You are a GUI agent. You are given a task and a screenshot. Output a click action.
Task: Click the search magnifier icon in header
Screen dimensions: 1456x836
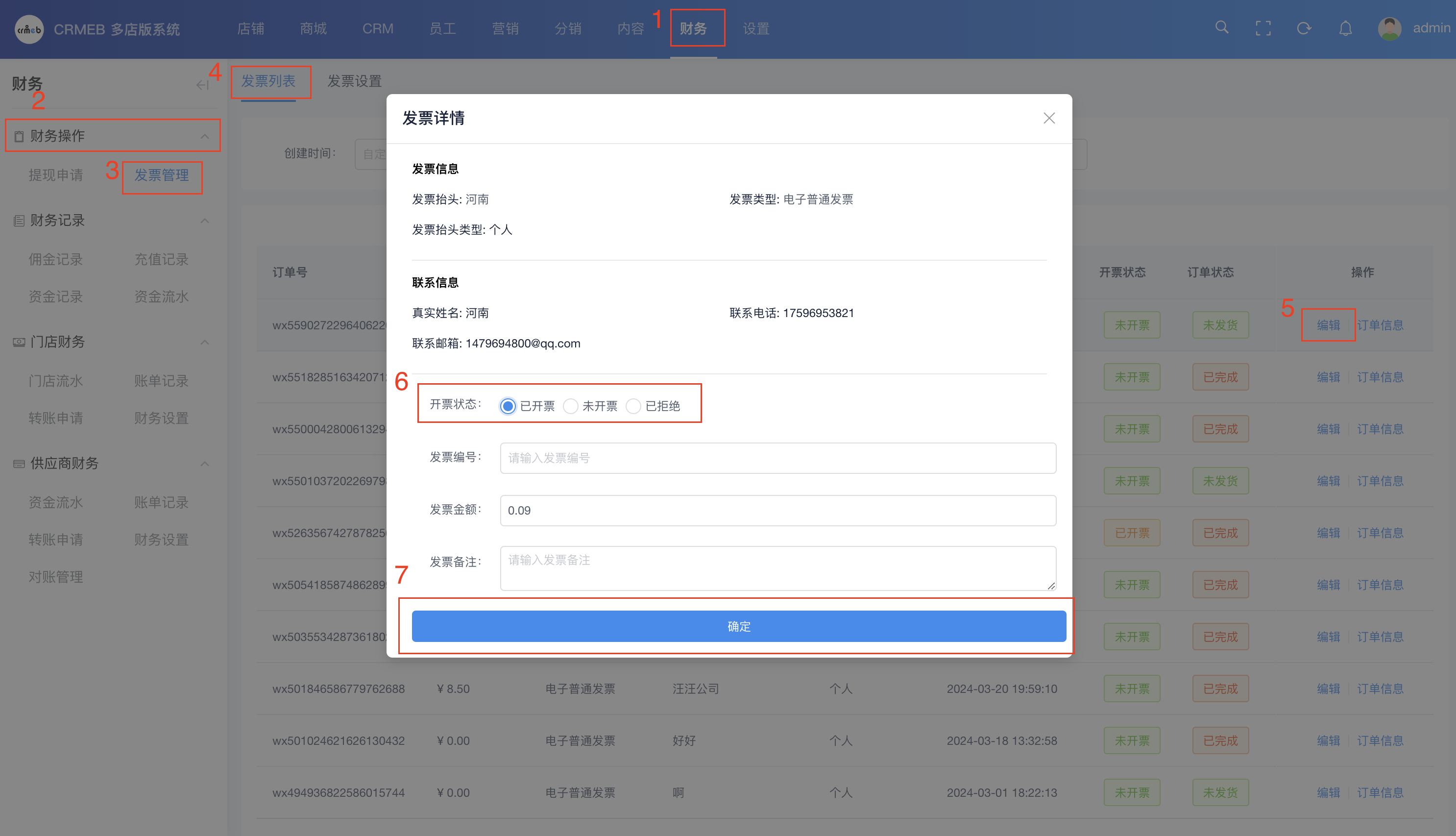pos(1222,27)
